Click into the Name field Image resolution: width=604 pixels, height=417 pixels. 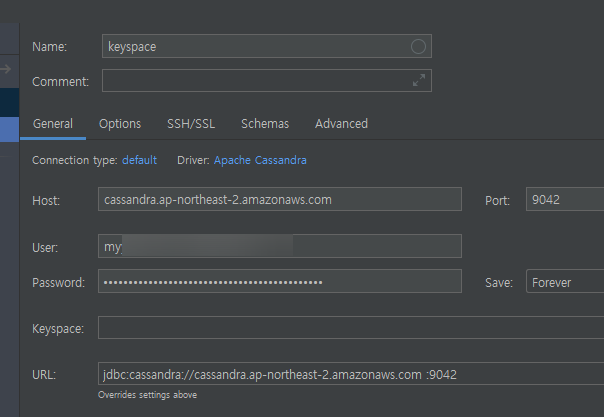click(x=255, y=46)
